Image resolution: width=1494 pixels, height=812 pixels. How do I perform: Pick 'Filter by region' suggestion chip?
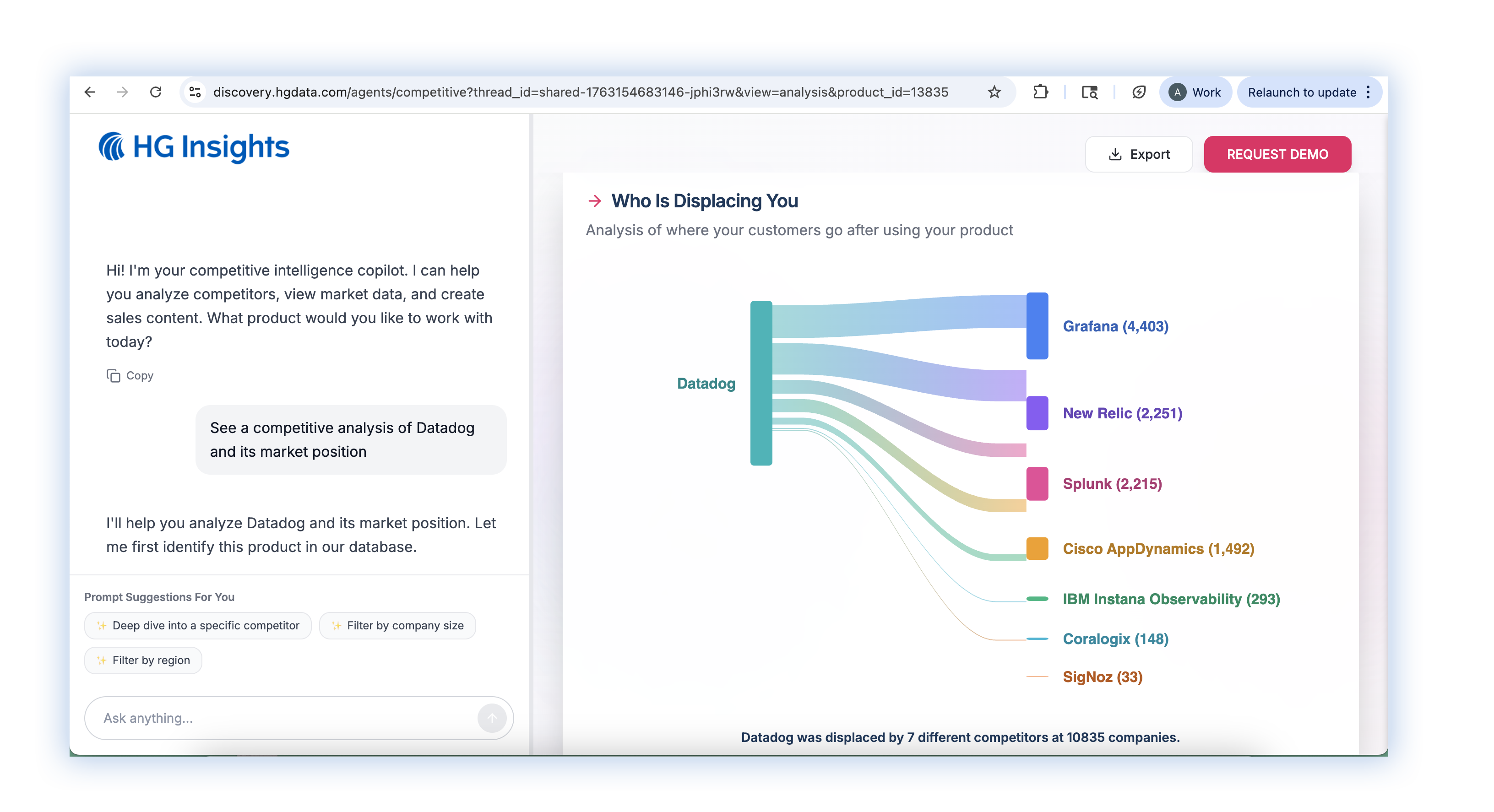pos(143,660)
